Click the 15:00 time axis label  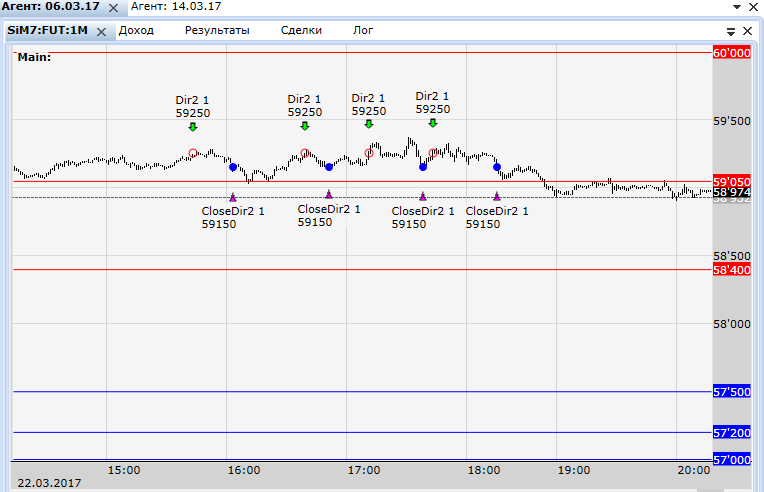pyautogui.click(x=124, y=470)
